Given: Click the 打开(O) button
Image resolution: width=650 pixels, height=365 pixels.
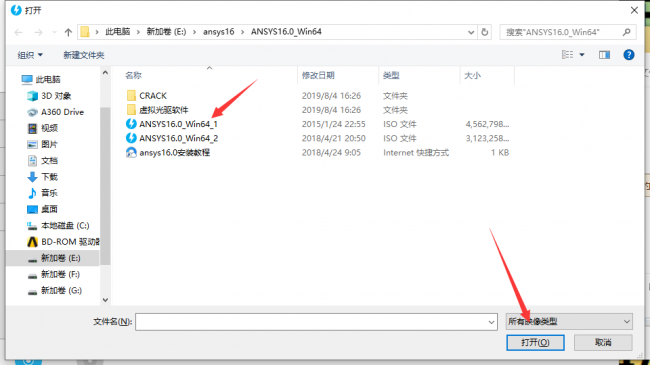Looking at the screenshot, I should pyautogui.click(x=535, y=343).
